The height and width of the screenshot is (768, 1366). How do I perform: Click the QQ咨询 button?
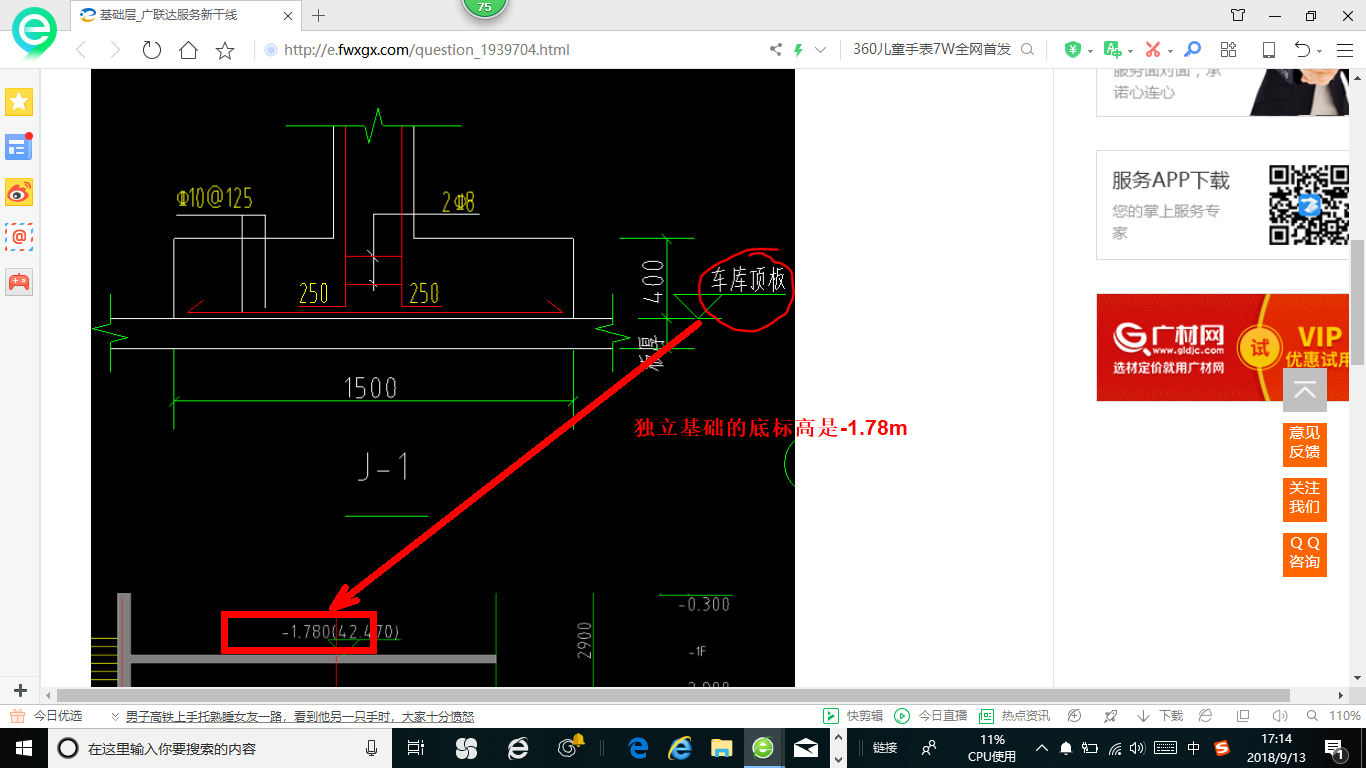click(1304, 553)
